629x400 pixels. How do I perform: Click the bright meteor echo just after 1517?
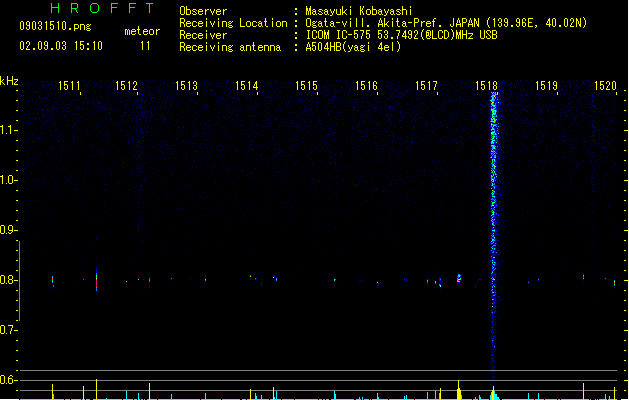coord(459,278)
